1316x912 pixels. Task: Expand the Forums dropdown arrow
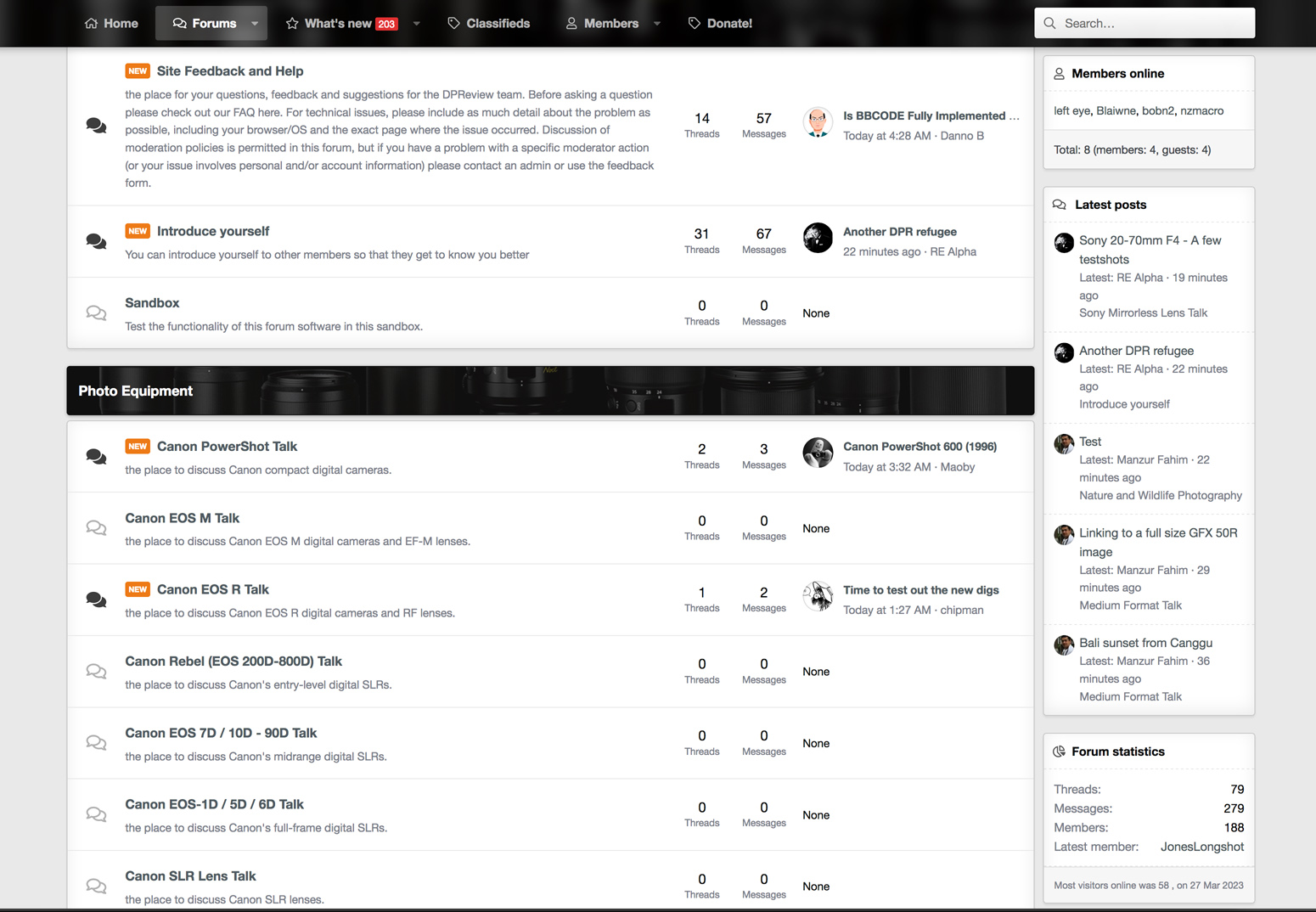[255, 24]
